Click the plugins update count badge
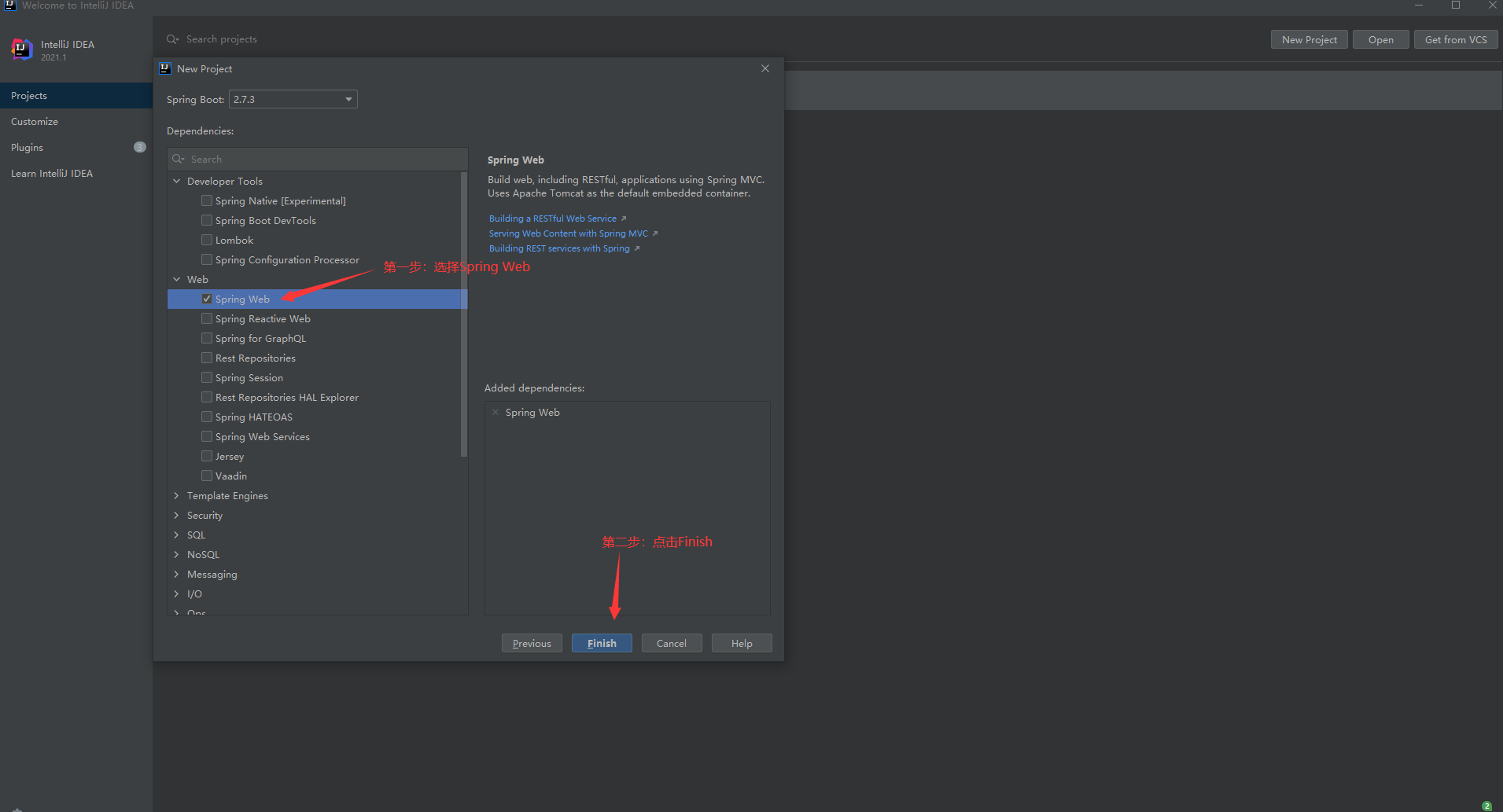This screenshot has height=812, width=1503. click(x=140, y=147)
